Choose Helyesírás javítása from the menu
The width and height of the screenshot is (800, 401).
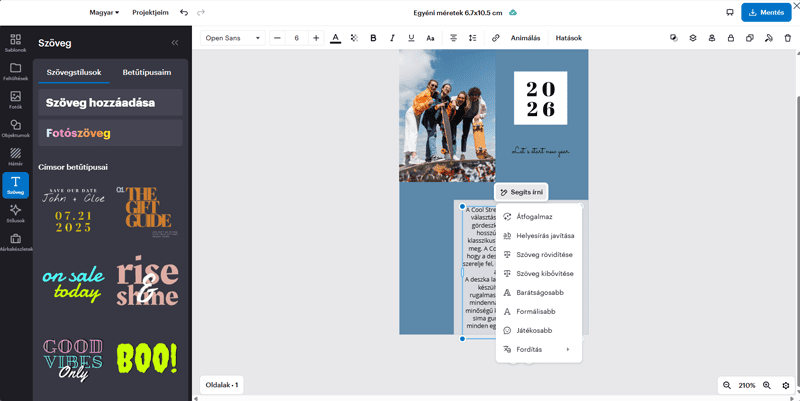coord(539,236)
